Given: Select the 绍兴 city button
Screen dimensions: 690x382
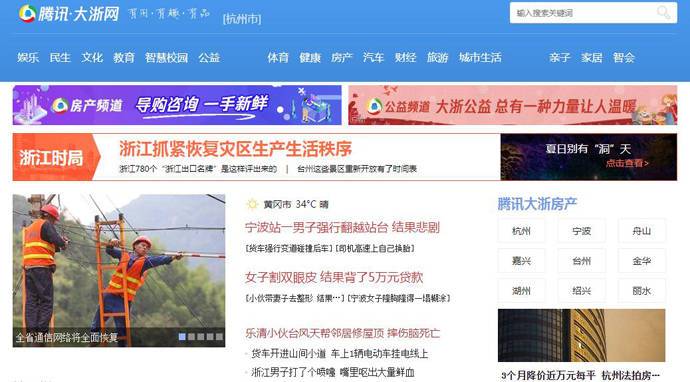Looking at the screenshot, I should pyautogui.click(x=581, y=291).
